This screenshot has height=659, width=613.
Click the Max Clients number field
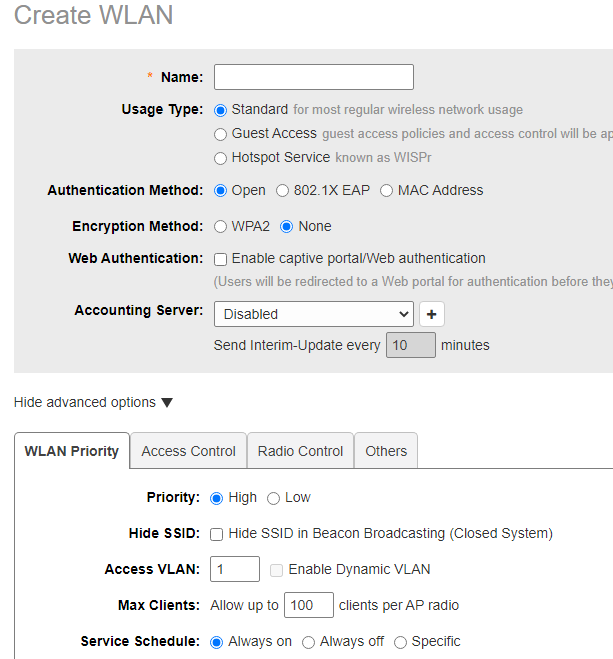[309, 605]
